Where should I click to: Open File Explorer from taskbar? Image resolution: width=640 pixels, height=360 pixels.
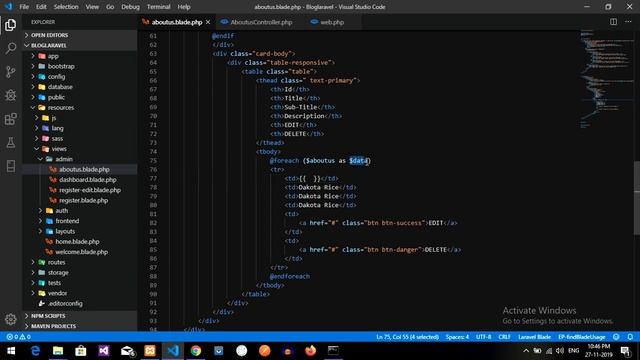click(x=58, y=351)
